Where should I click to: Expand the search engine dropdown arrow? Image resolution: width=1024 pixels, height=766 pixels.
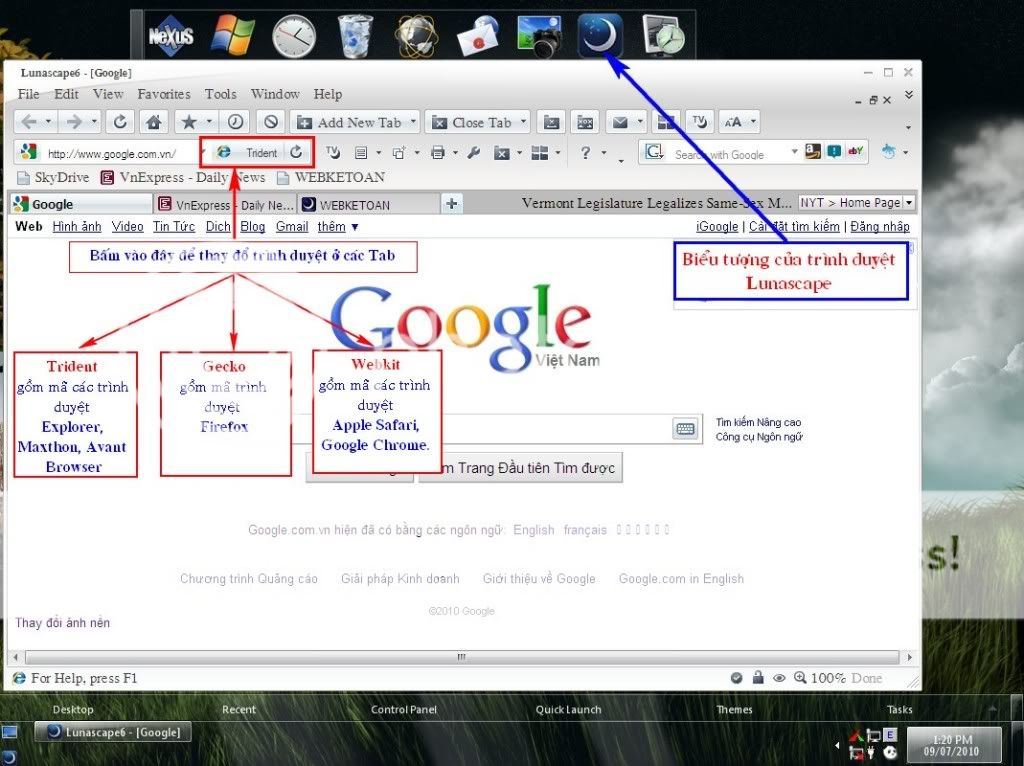click(x=795, y=153)
